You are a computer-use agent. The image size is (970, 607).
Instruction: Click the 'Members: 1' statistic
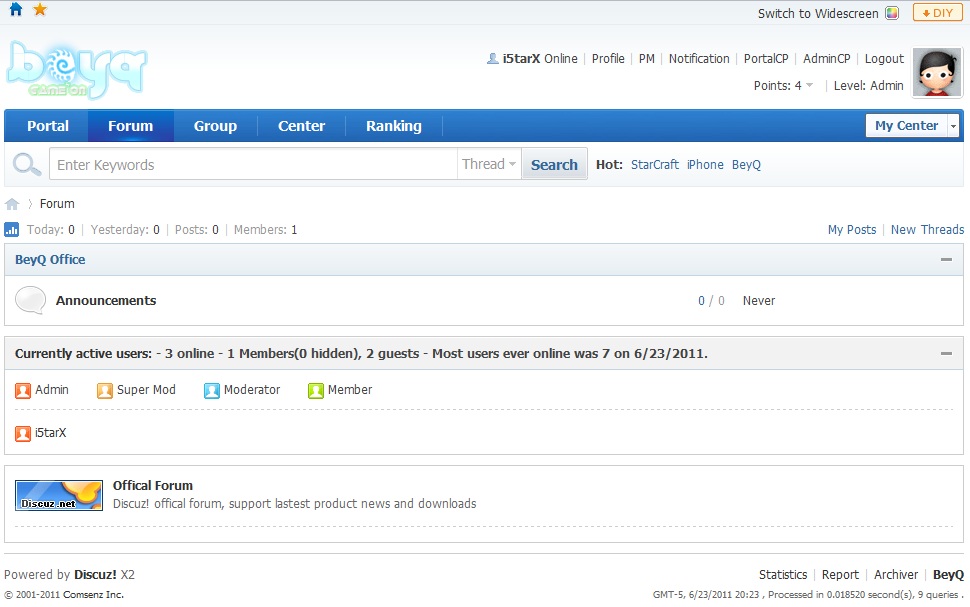[x=265, y=230]
